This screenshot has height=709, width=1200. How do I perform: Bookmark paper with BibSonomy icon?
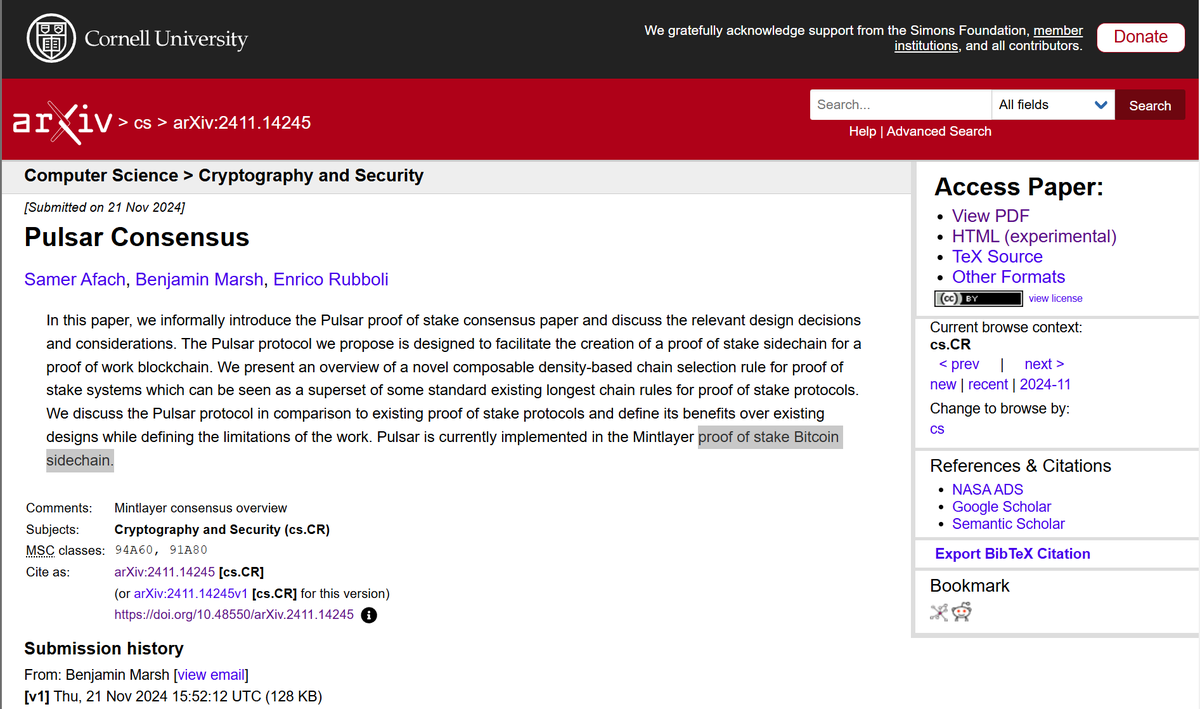[x=939, y=612]
